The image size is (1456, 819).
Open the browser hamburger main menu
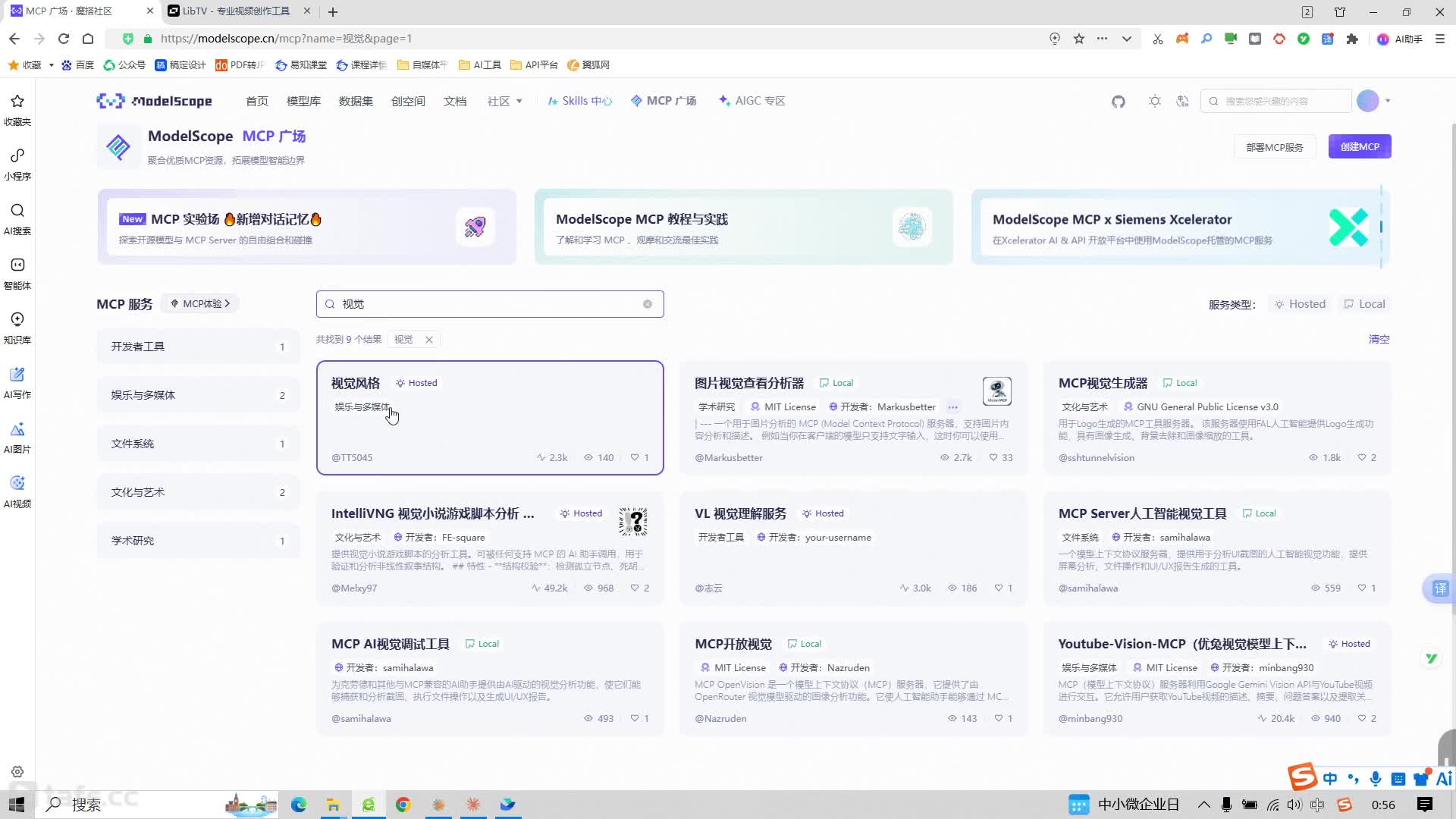pyautogui.click(x=1440, y=39)
